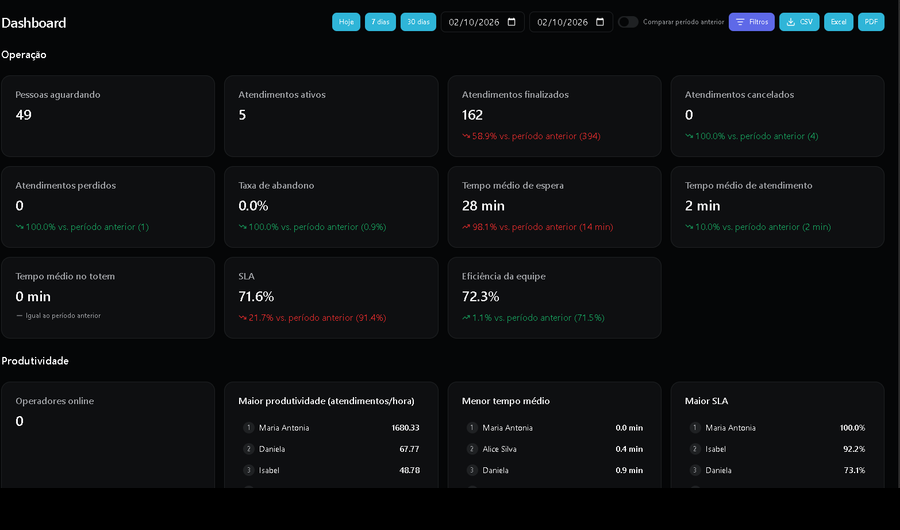Click Daniela in the Maior produtividade list
The image size is (900, 530).
click(272, 449)
